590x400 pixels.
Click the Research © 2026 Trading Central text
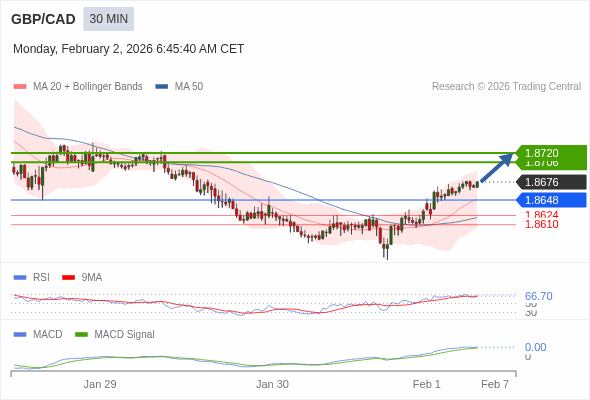(506, 87)
